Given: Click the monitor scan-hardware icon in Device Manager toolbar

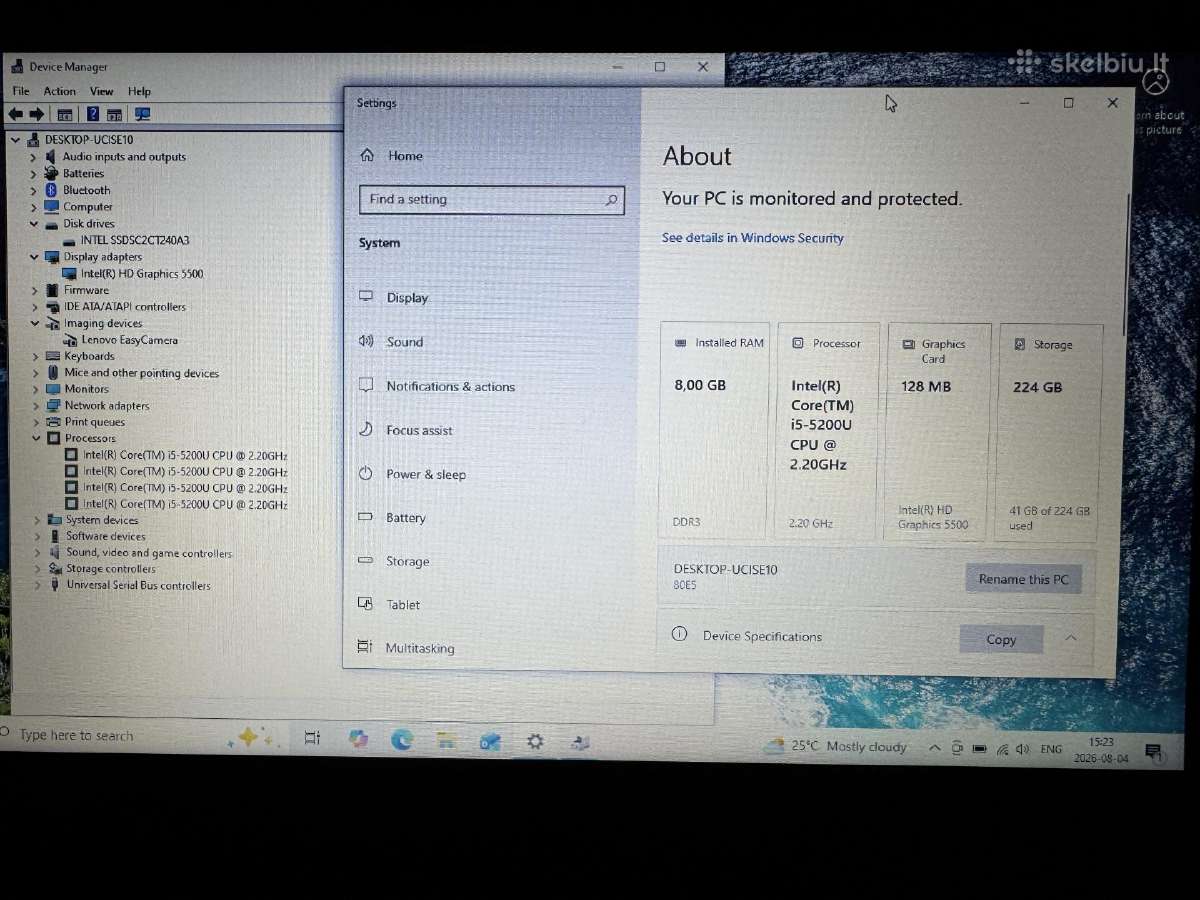Looking at the screenshot, I should coord(142,114).
